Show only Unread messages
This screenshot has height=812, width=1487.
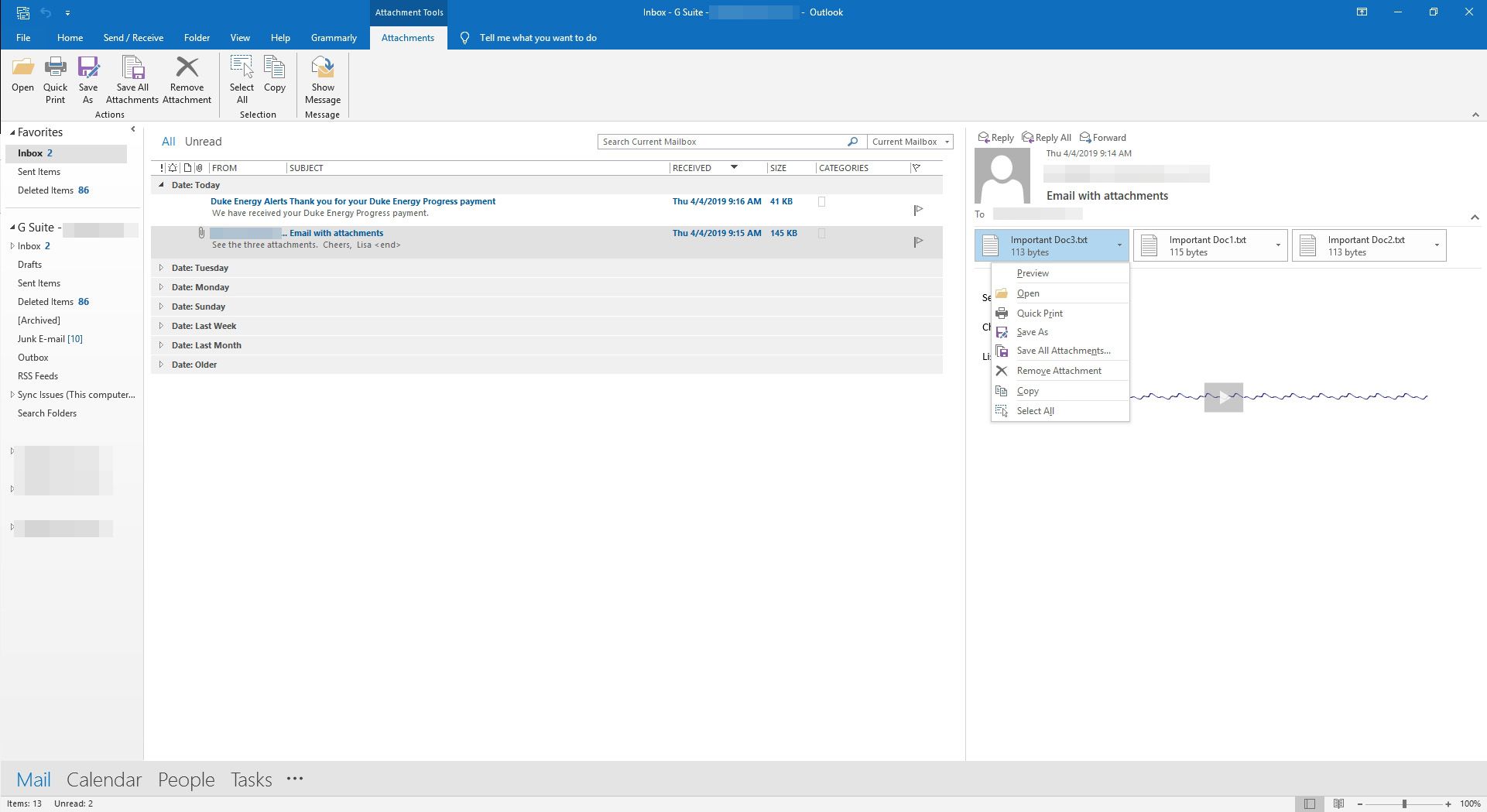coord(203,142)
